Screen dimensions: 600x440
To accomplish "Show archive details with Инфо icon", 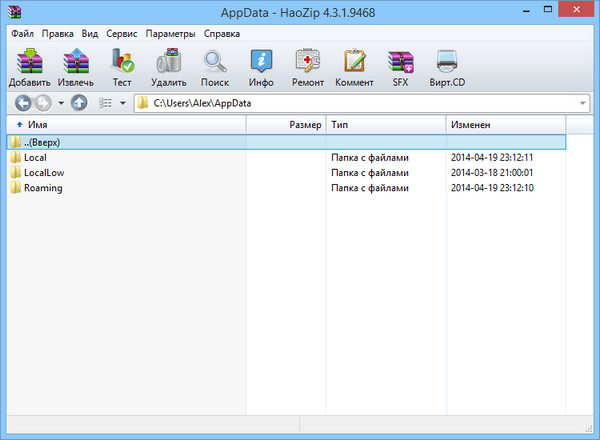I will pyautogui.click(x=261, y=67).
